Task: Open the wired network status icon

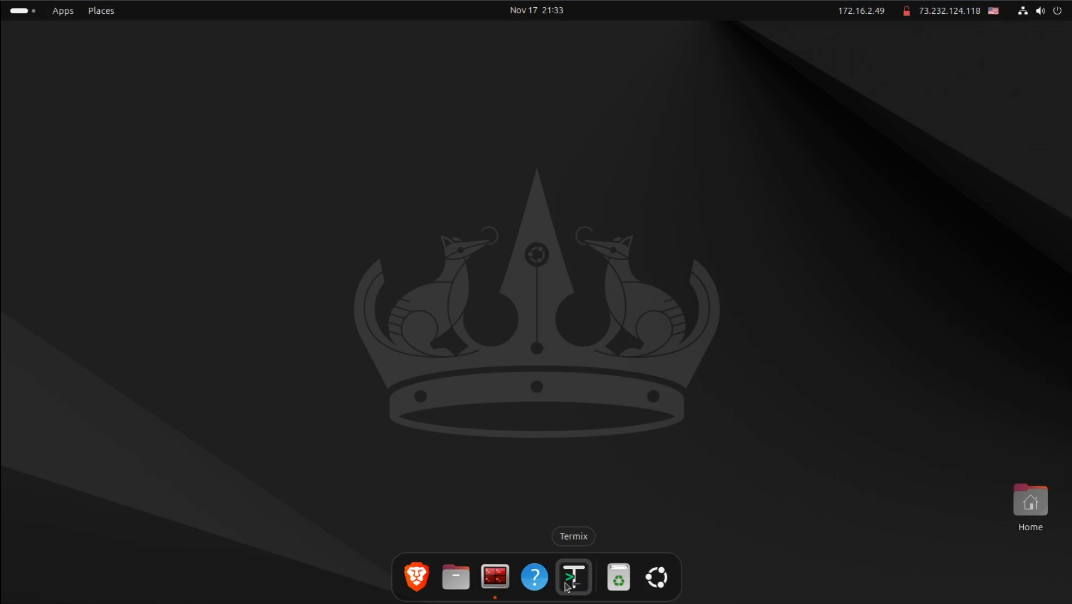Action: coord(1023,11)
